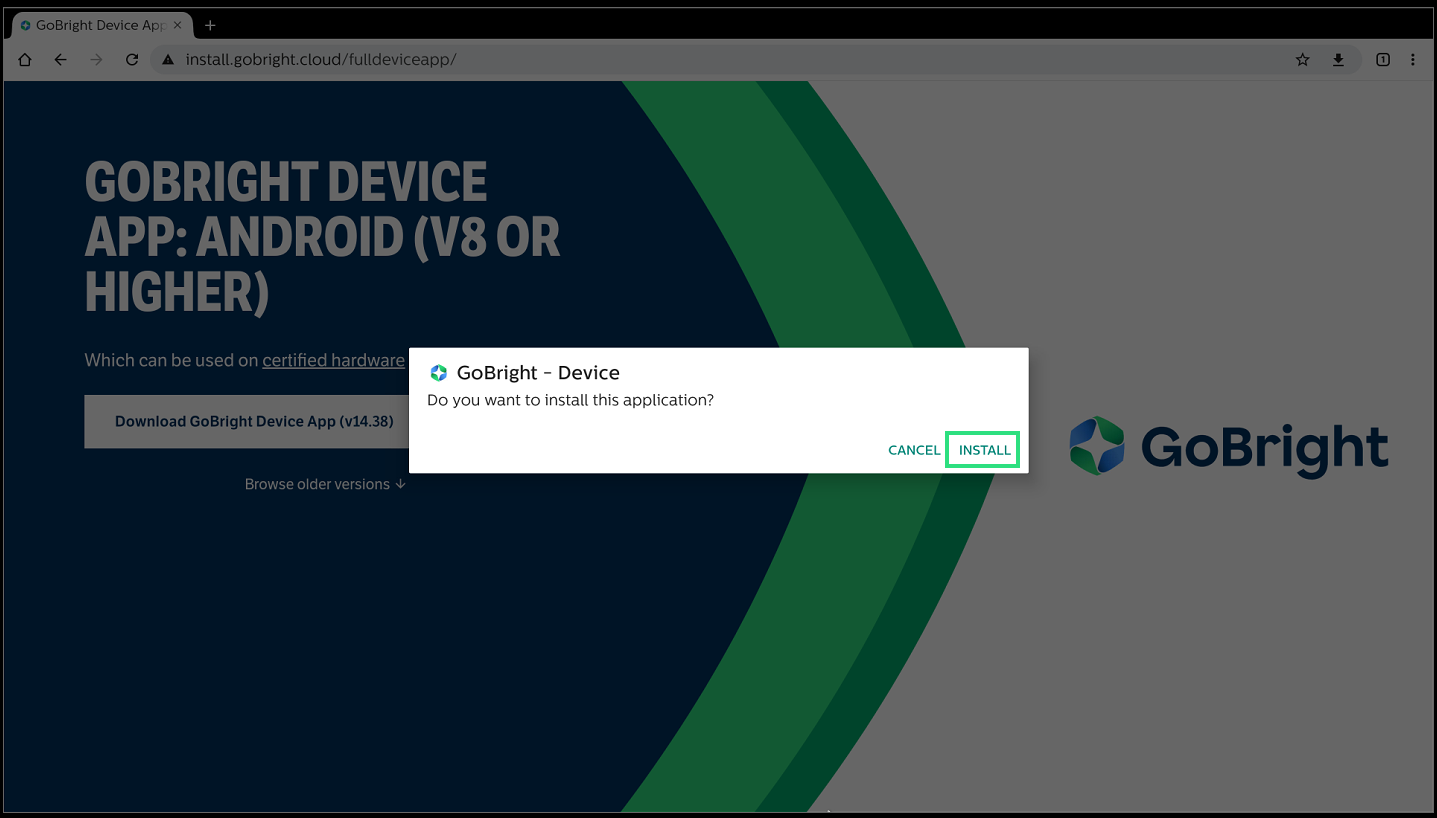
Task: Bookmark this page with the star icon
Action: [x=1302, y=60]
